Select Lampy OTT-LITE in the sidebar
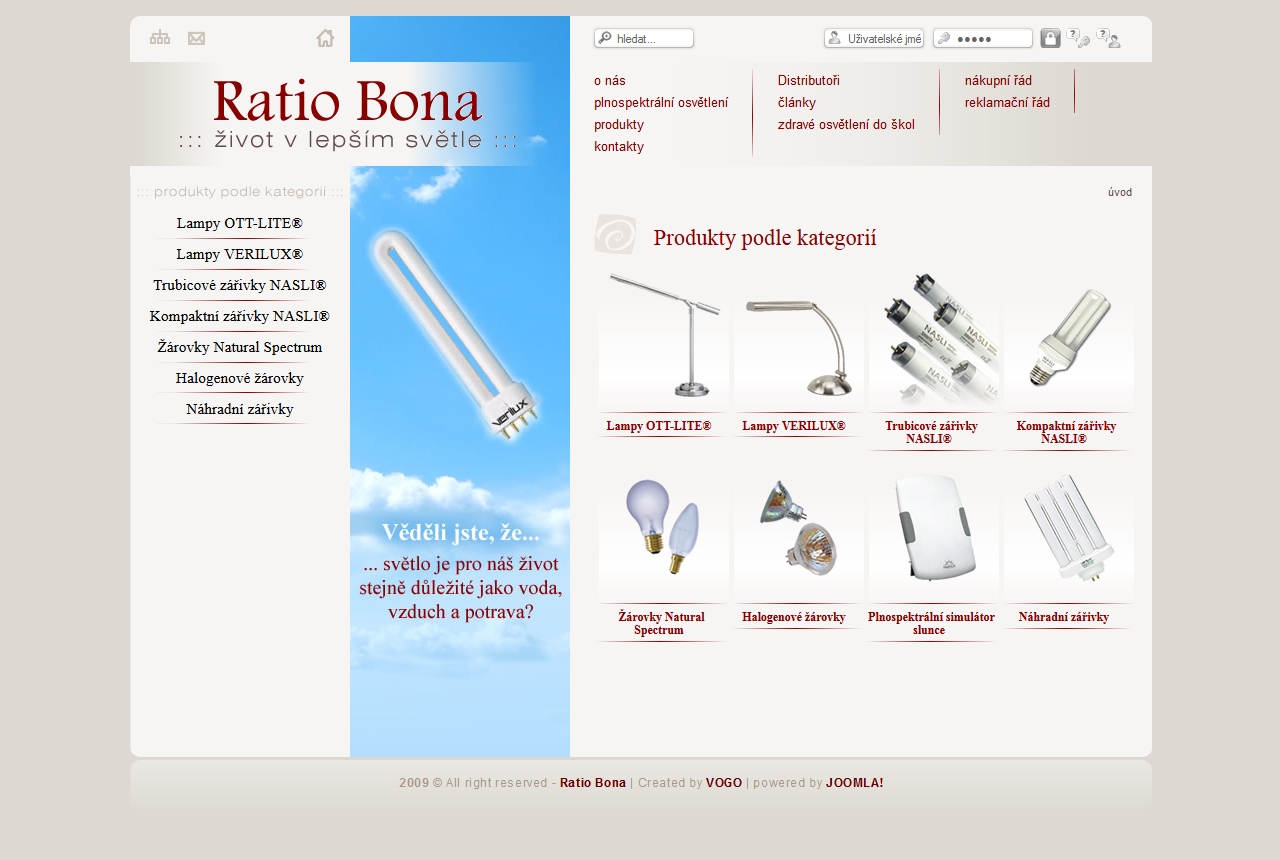 coord(239,223)
